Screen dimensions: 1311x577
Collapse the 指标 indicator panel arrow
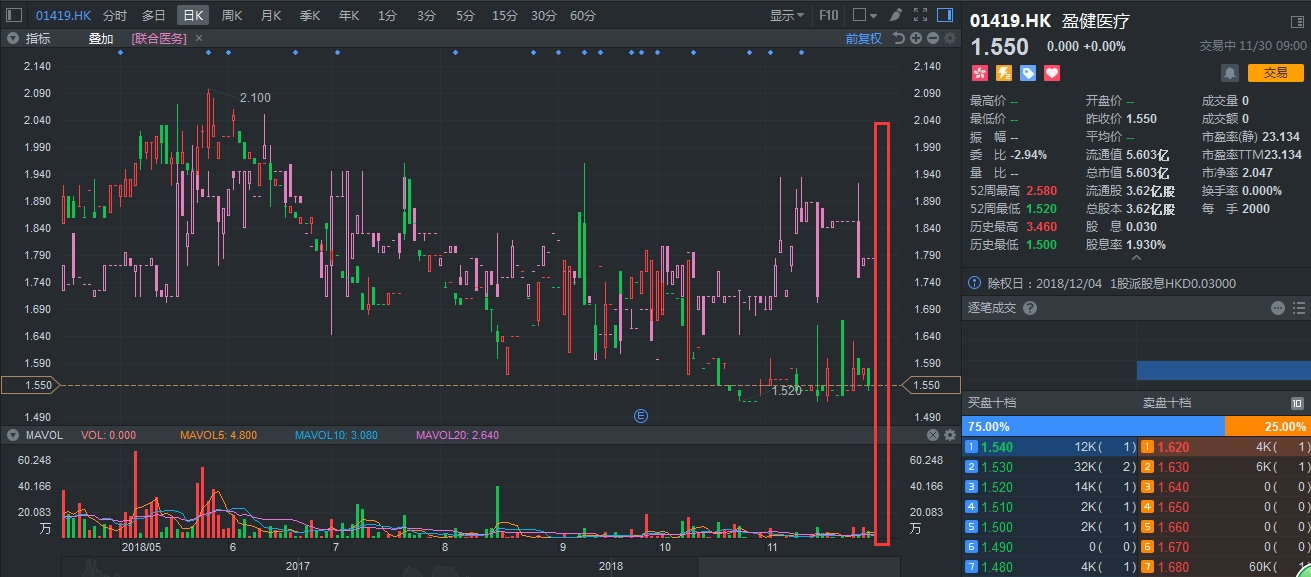12,39
